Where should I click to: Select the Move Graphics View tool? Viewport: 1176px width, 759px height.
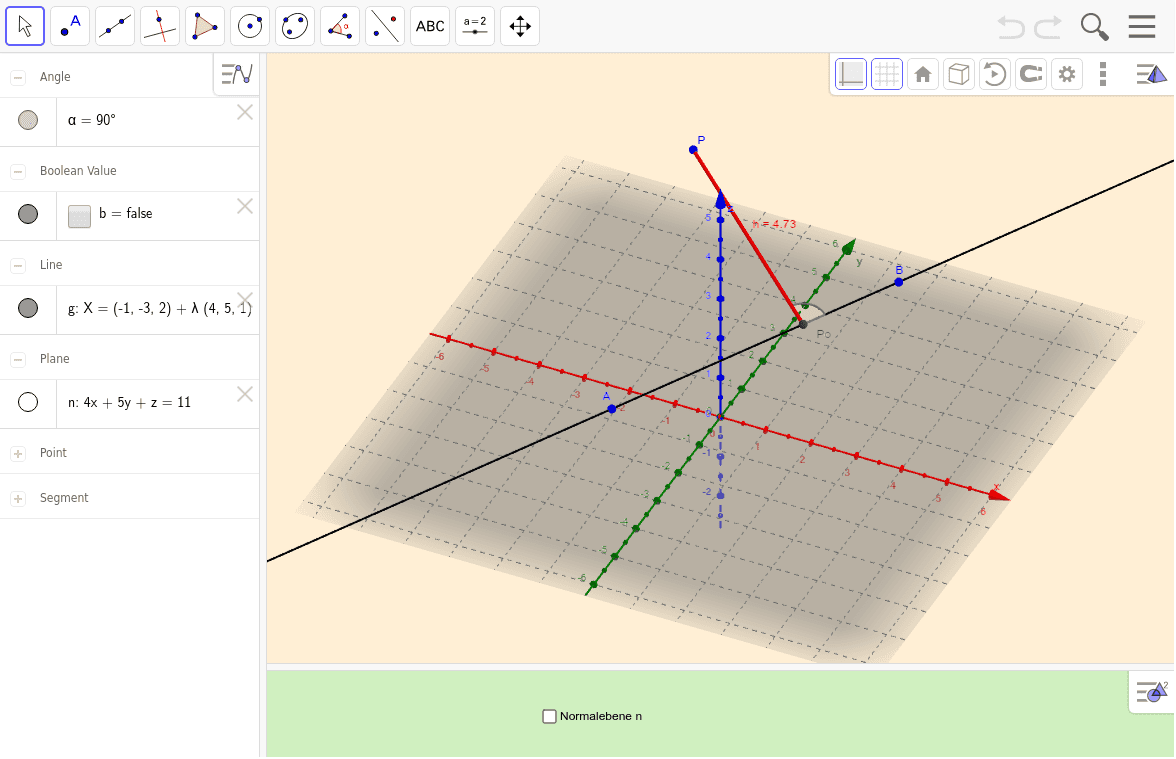520,26
